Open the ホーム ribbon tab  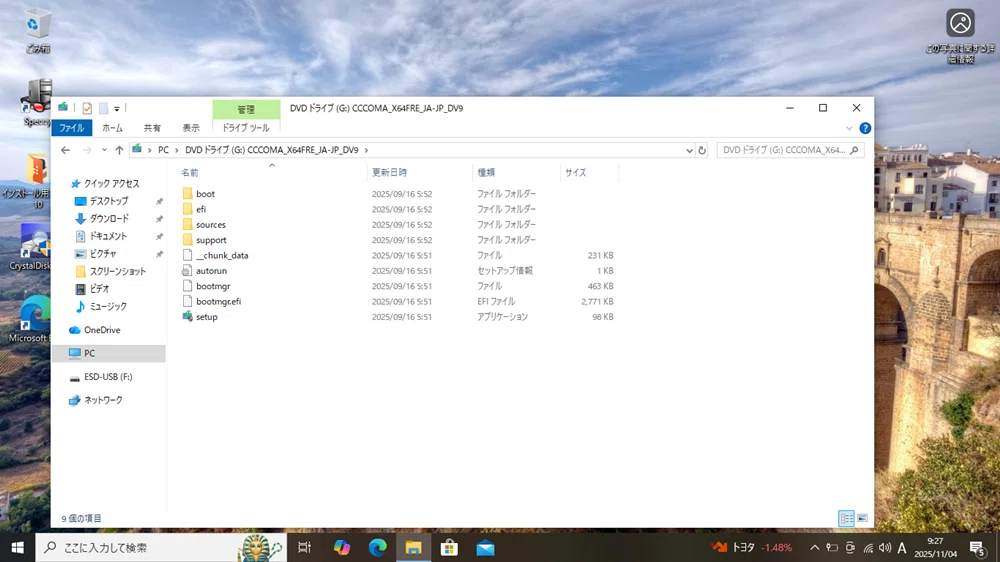[x=112, y=128]
